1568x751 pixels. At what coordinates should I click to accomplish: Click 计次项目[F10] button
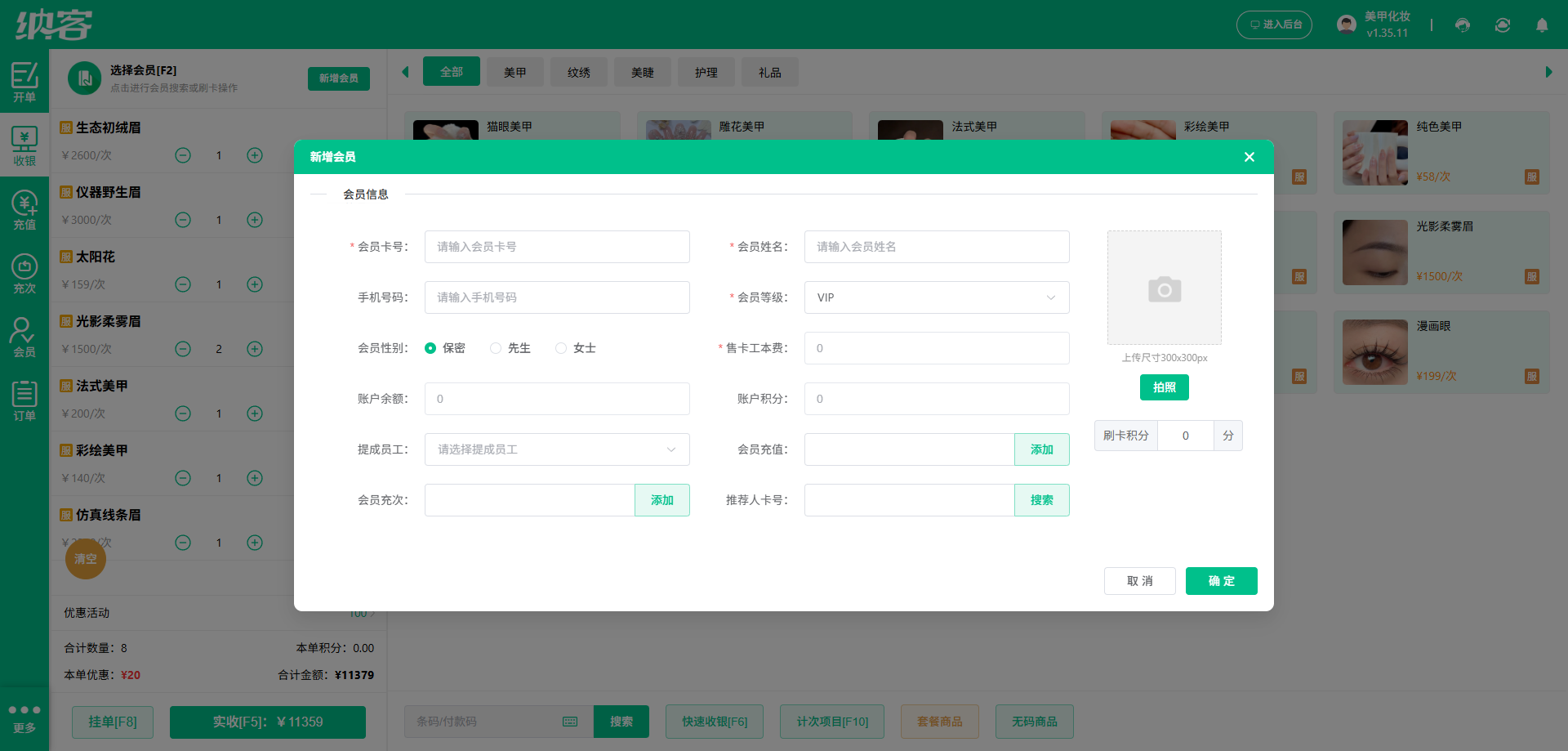(832, 722)
